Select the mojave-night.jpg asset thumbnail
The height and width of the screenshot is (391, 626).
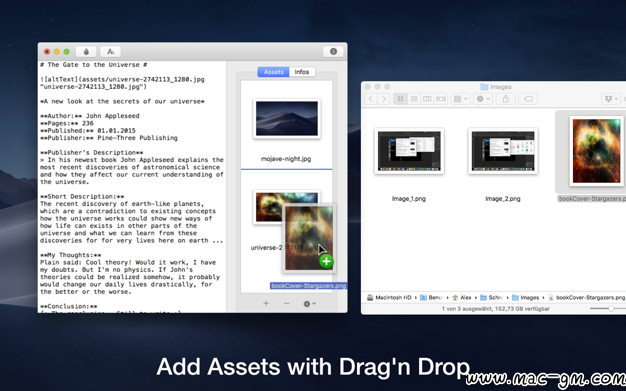tap(287, 119)
